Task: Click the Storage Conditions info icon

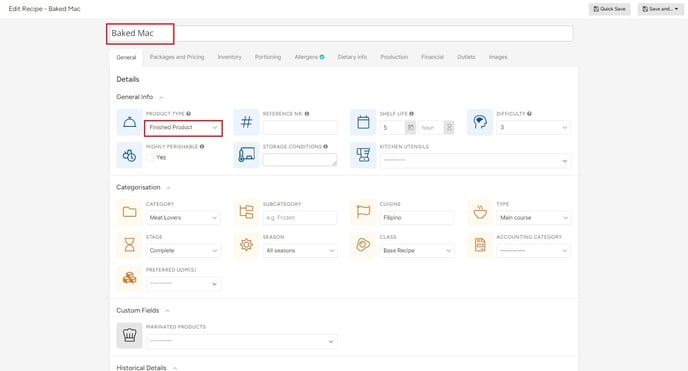Action: (326, 146)
